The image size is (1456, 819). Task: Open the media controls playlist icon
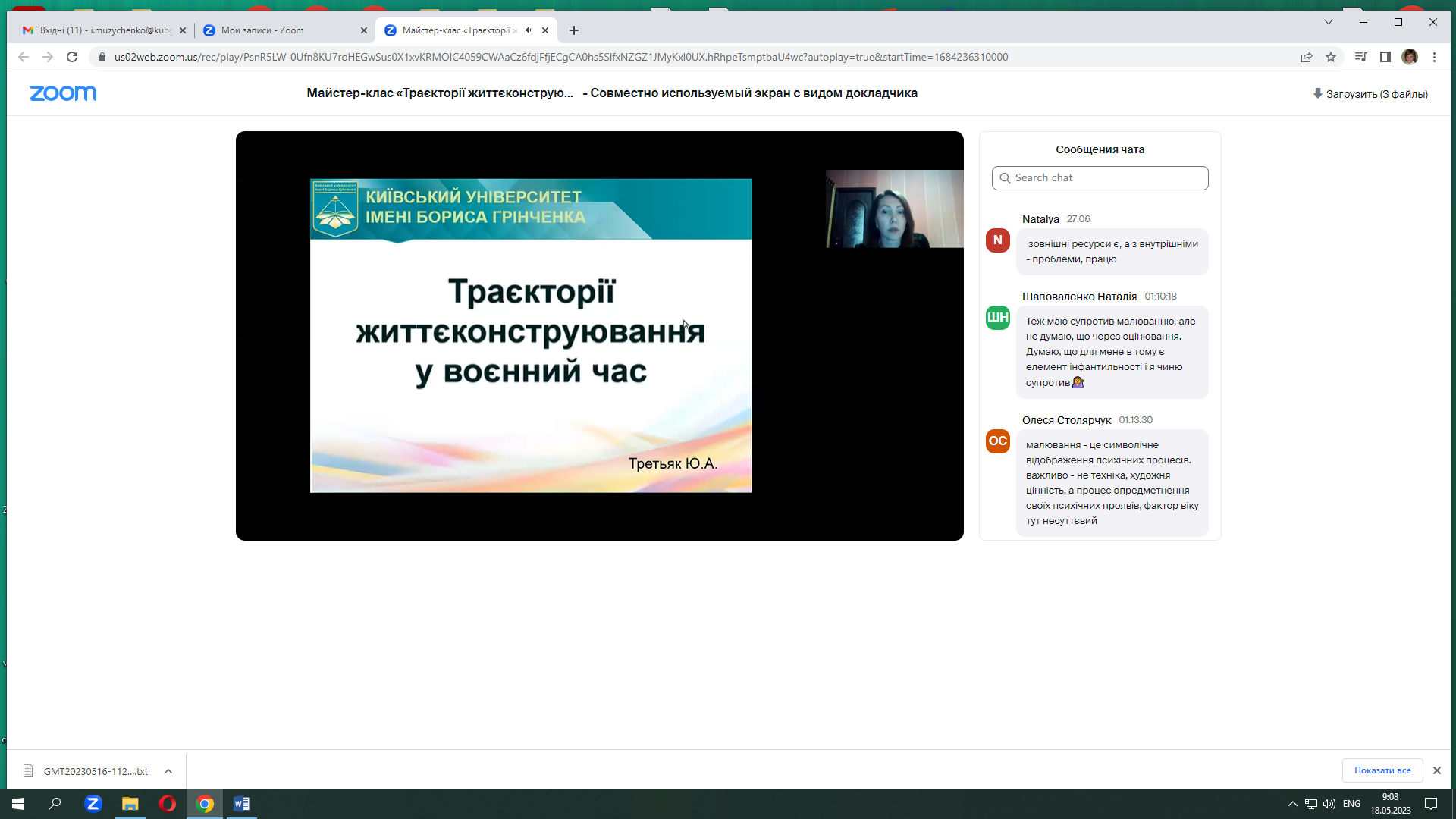pos(1360,57)
